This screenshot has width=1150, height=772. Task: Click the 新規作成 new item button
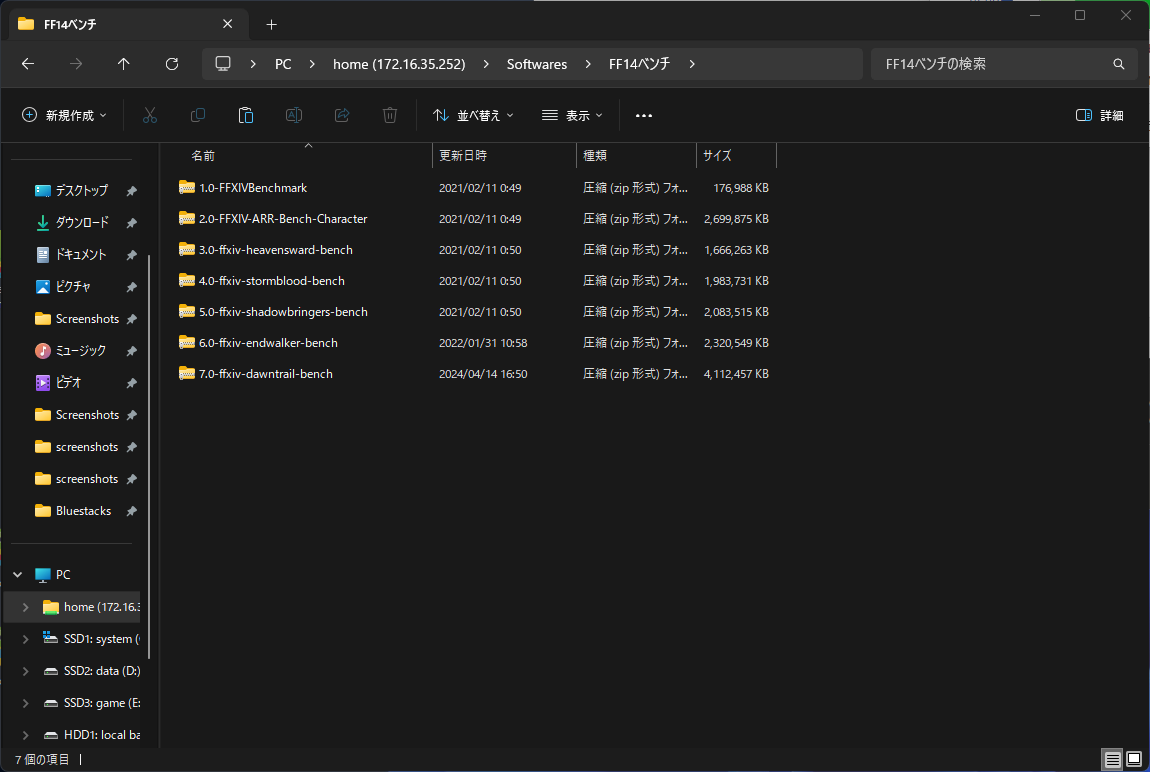pos(64,116)
